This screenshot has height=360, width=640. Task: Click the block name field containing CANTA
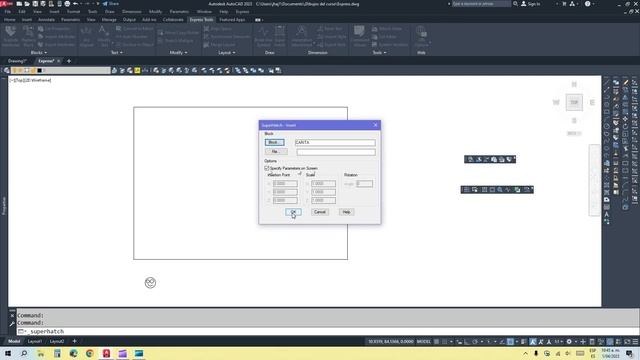point(335,142)
